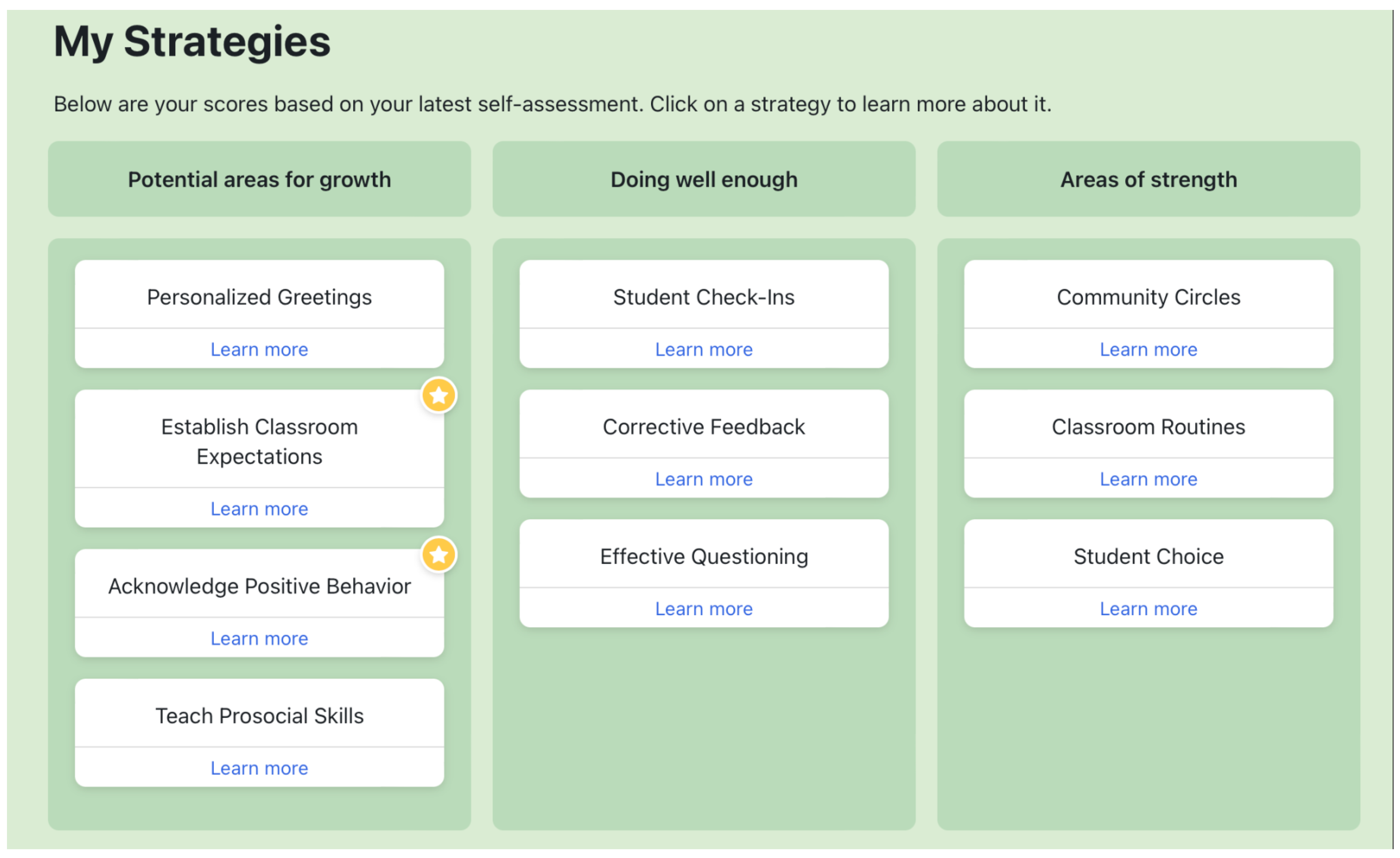Follow Learn more under Effective Questioning
The image size is (1400, 858).
click(x=703, y=609)
